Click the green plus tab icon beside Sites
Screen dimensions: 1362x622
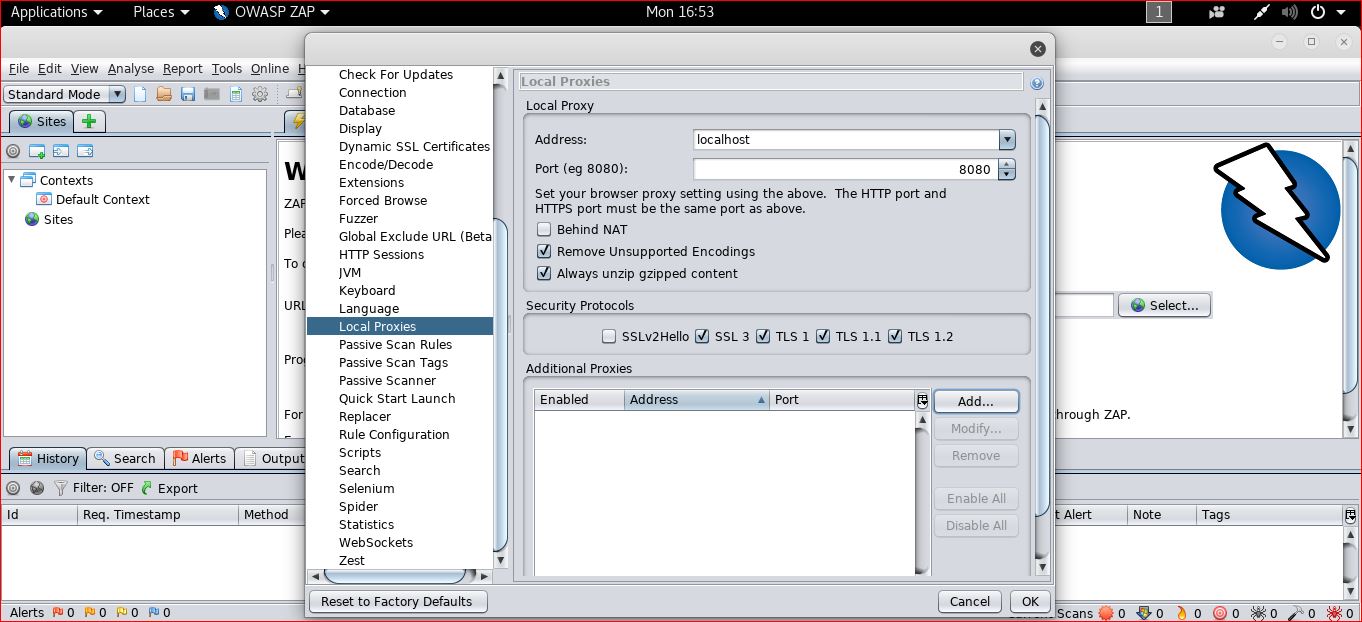[x=89, y=121]
